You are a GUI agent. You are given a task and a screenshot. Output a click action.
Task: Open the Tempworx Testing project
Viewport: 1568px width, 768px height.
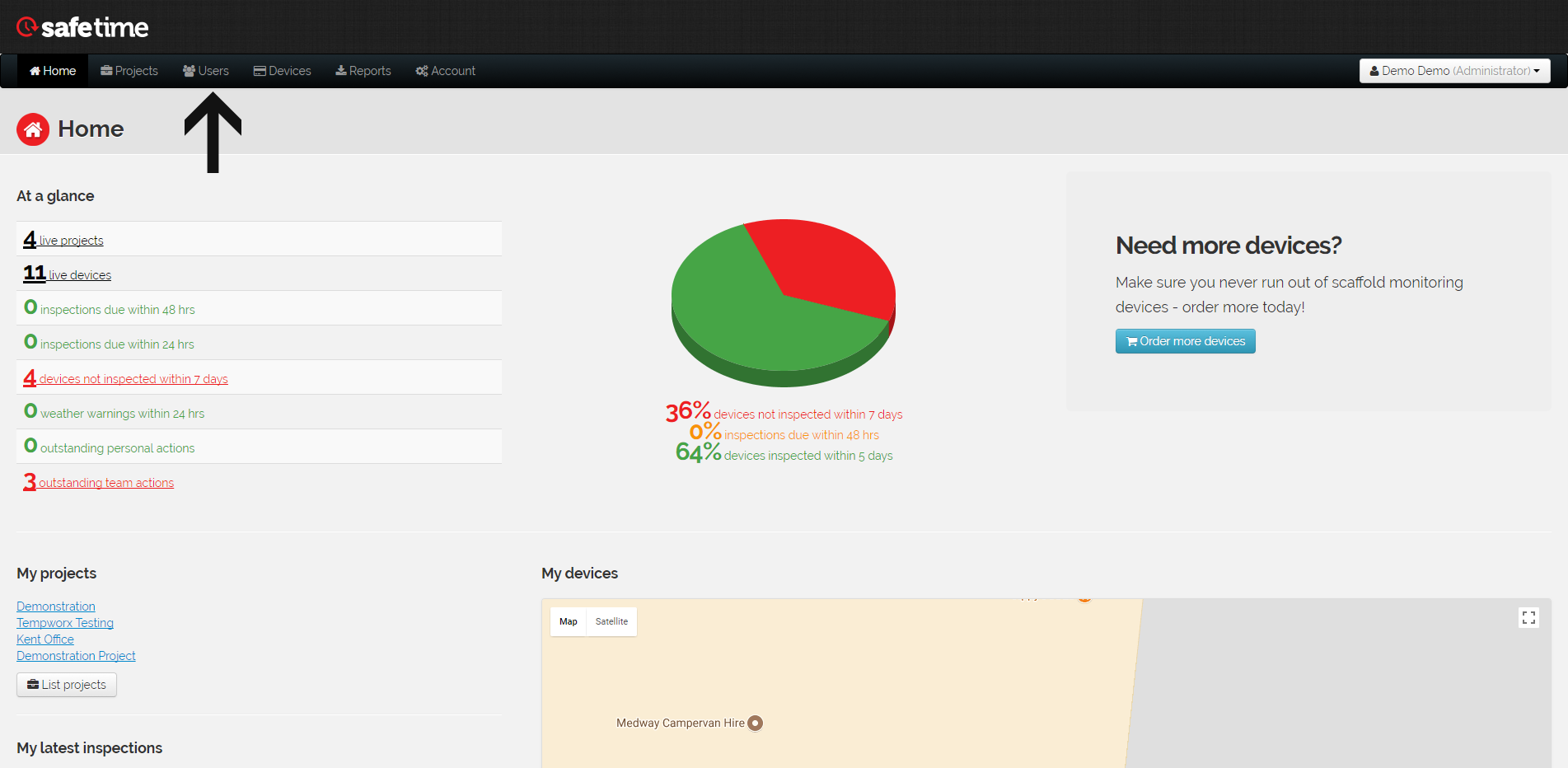65,623
